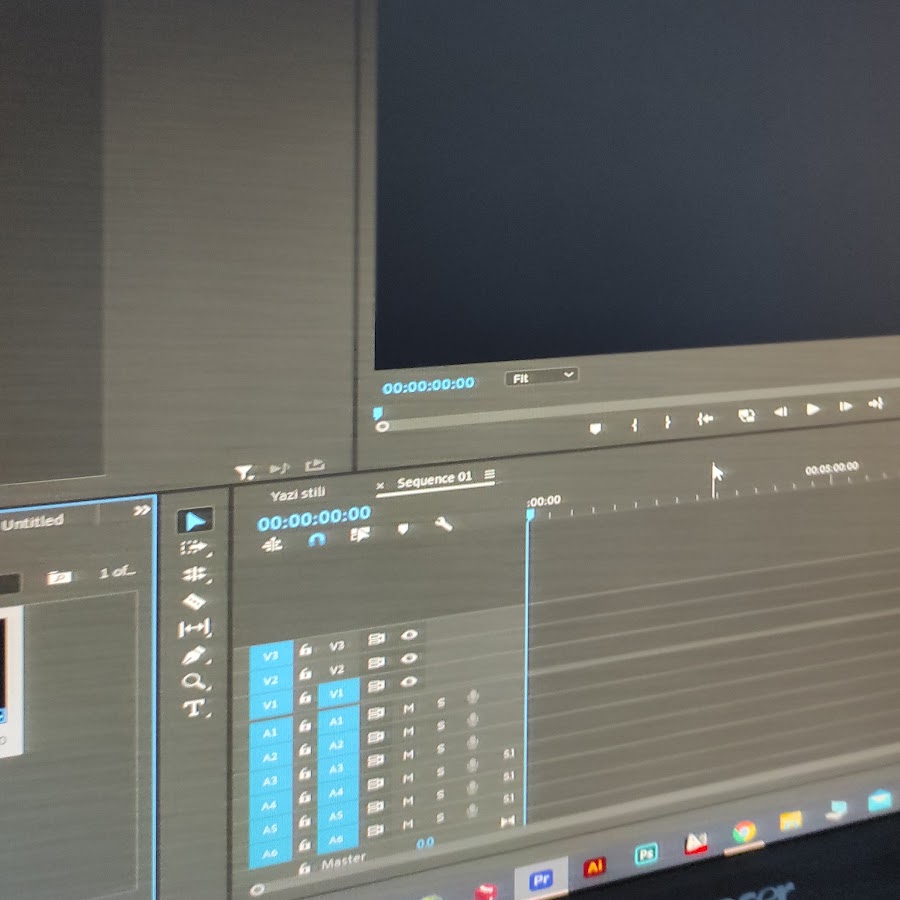Click the Go to Out point icon
Screen dimensions: 900x900
(x=876, y=404)
